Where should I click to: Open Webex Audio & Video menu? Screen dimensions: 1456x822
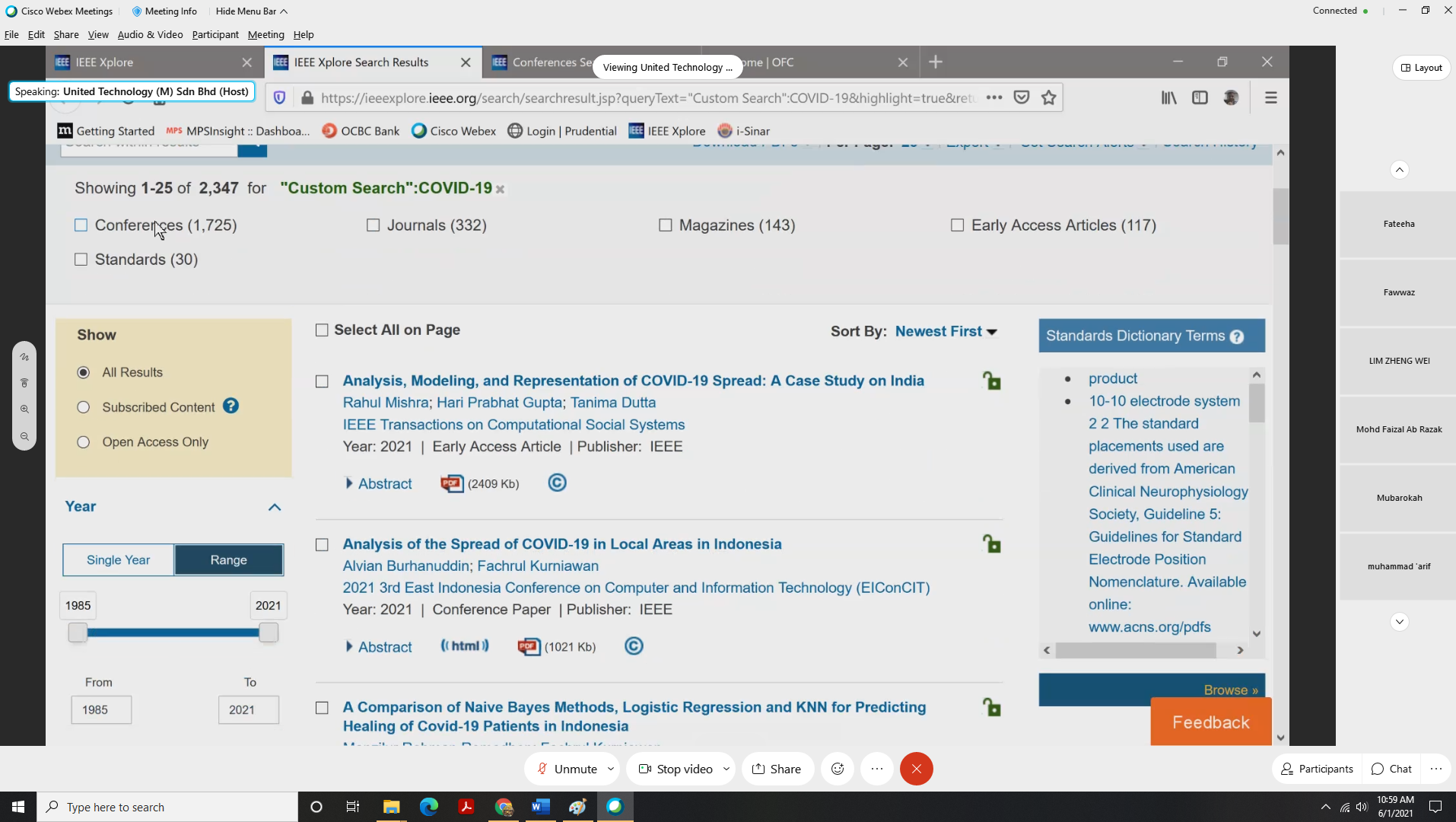pos(150,34)
